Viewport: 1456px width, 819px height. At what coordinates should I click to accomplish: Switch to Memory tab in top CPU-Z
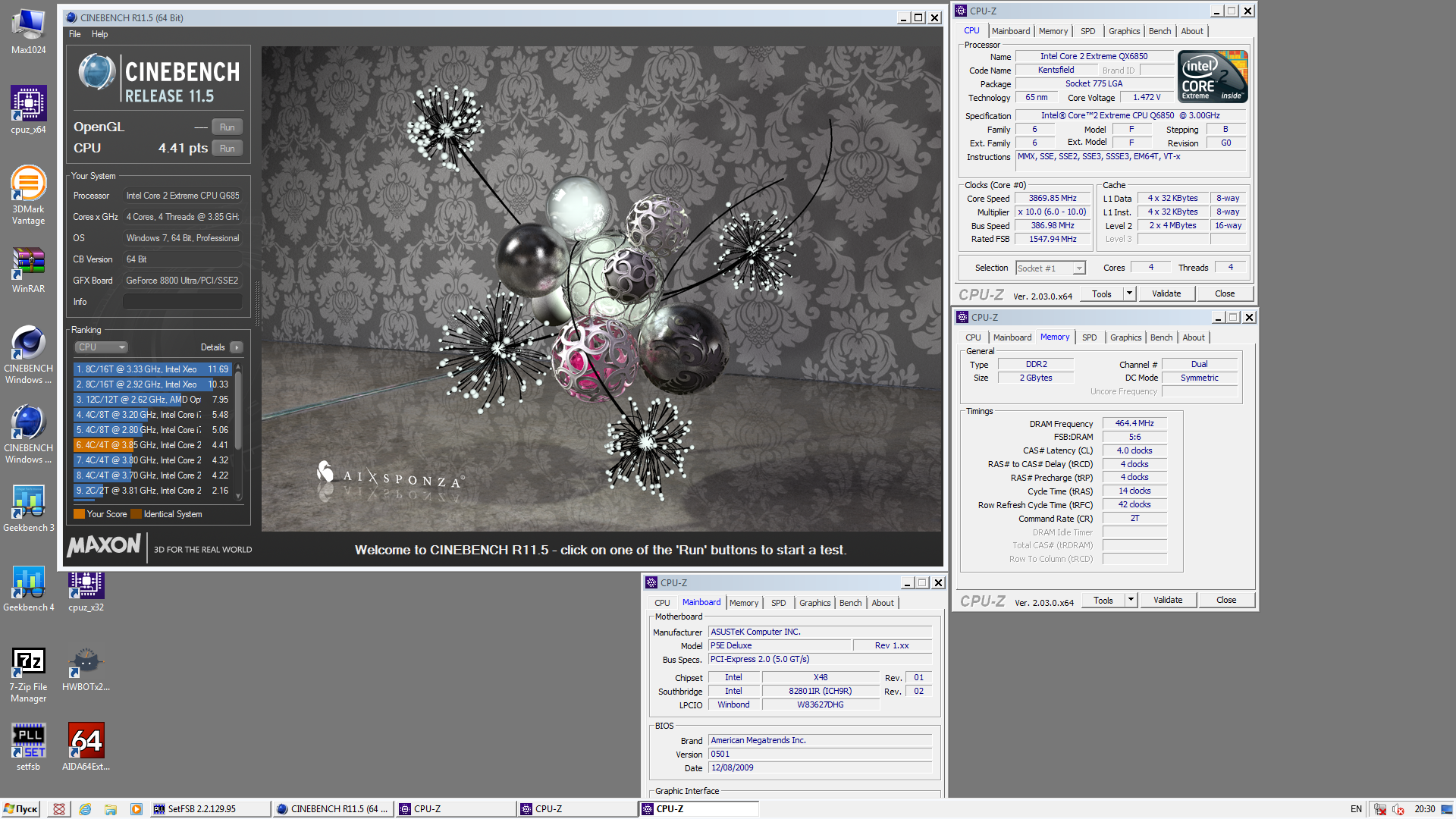[1053, 31]
